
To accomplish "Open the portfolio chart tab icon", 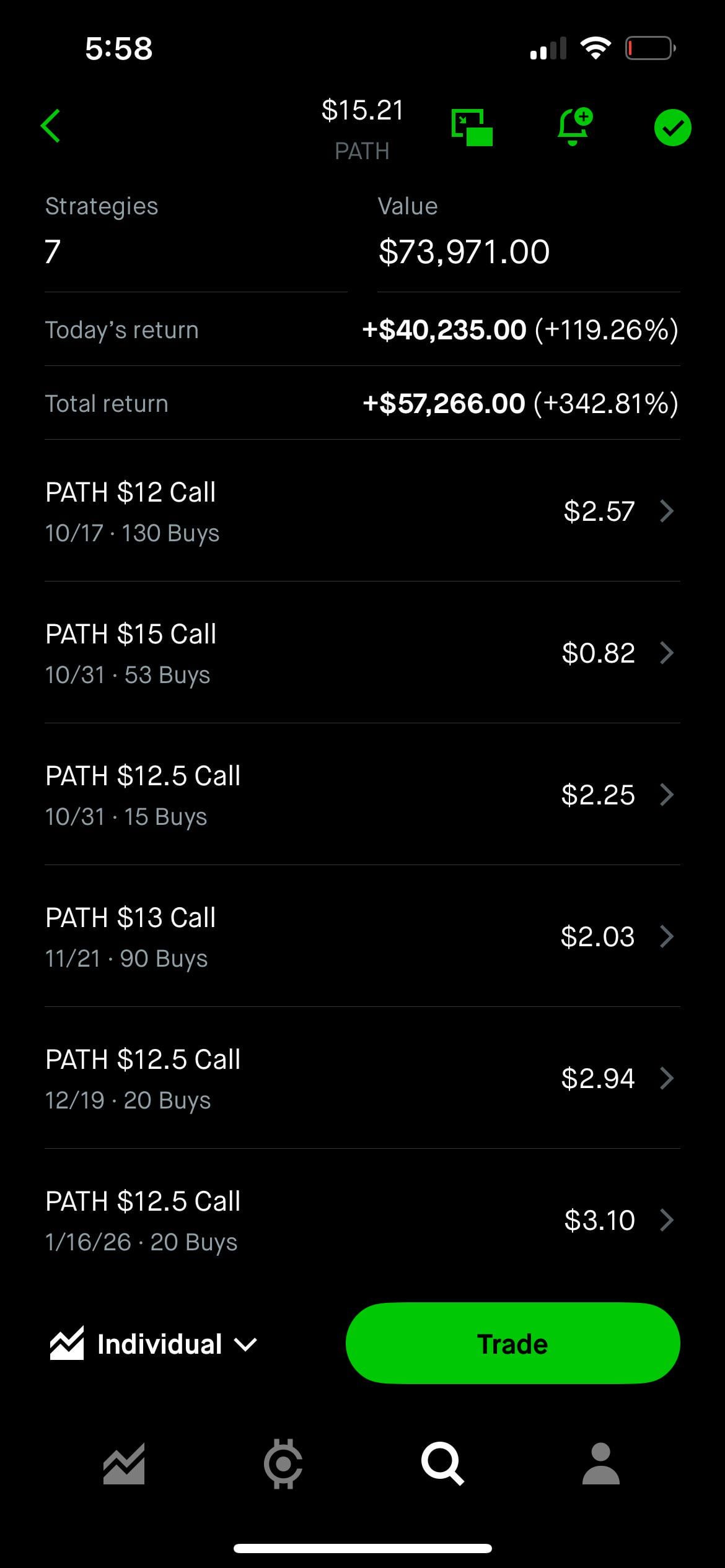I will point(124,1464).
